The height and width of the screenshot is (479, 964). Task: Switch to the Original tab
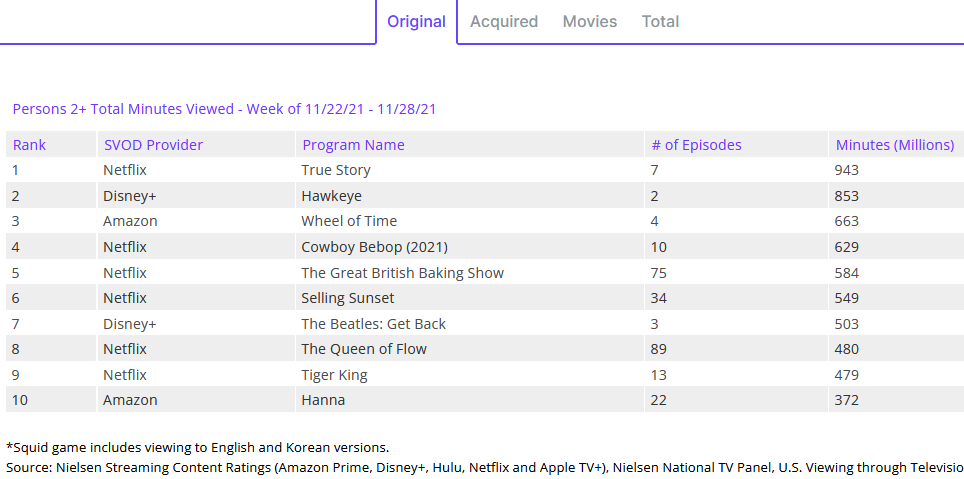click(x=416, y=21)
